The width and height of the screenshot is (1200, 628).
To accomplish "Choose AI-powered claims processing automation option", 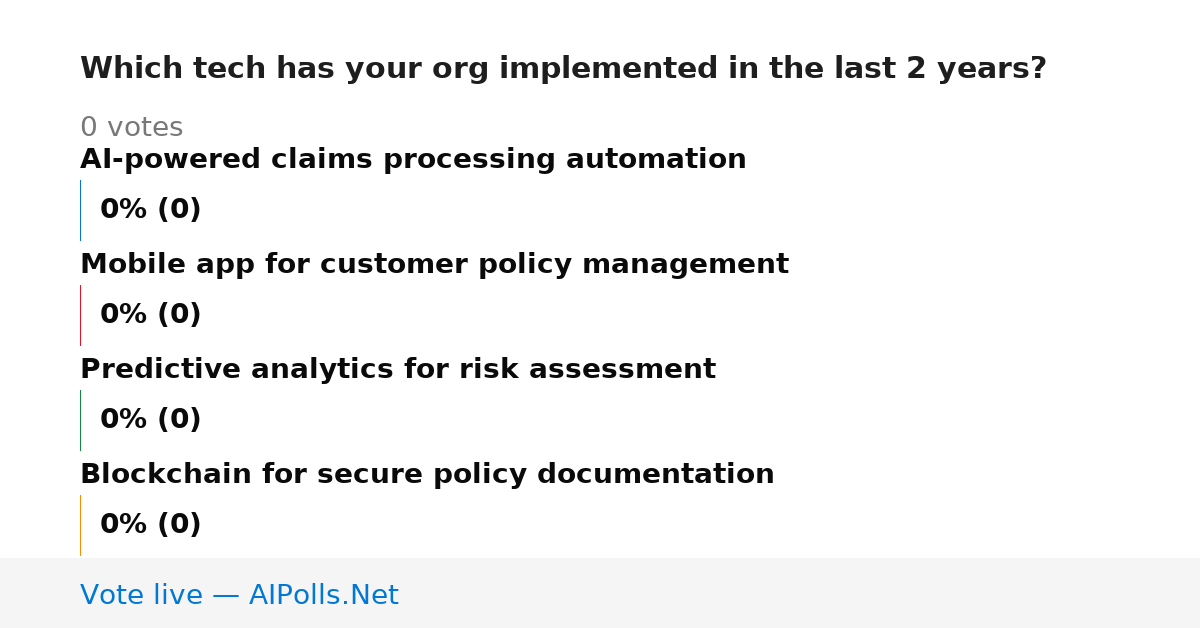I will [413, 160].
